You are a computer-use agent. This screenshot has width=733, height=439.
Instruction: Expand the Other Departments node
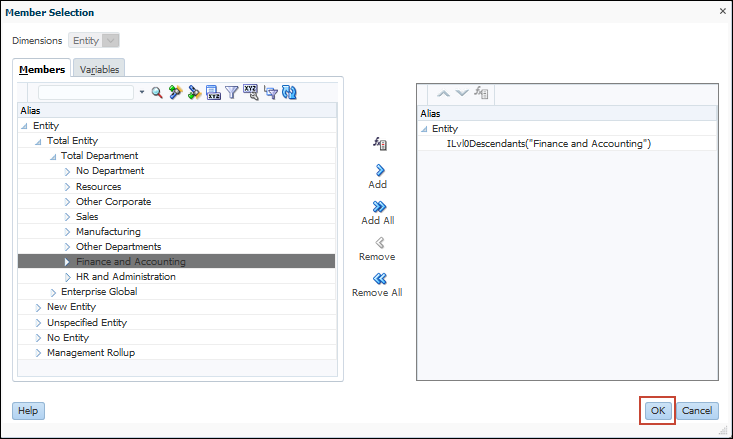67,247
